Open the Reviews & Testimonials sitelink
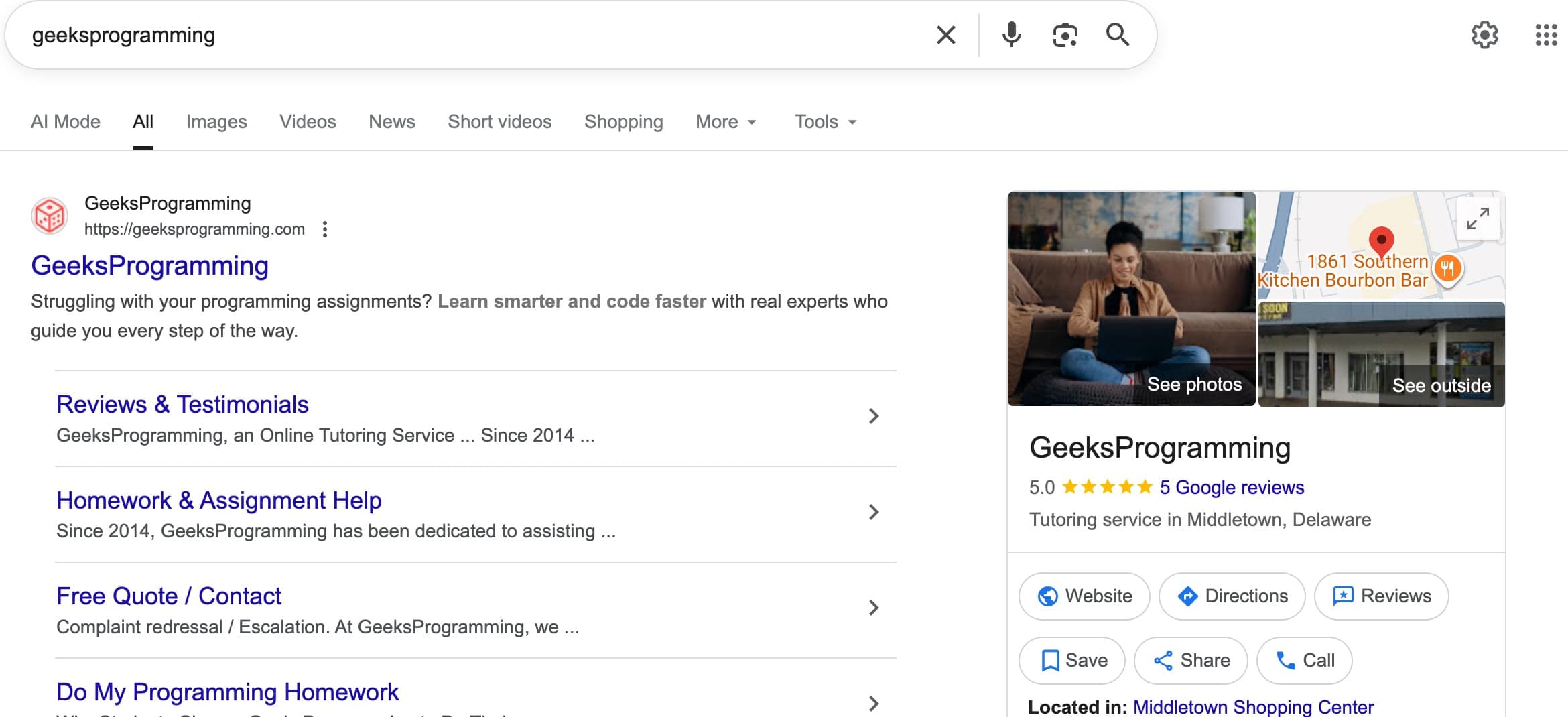This screenshot has height=717, width=1568. point(182,404)
